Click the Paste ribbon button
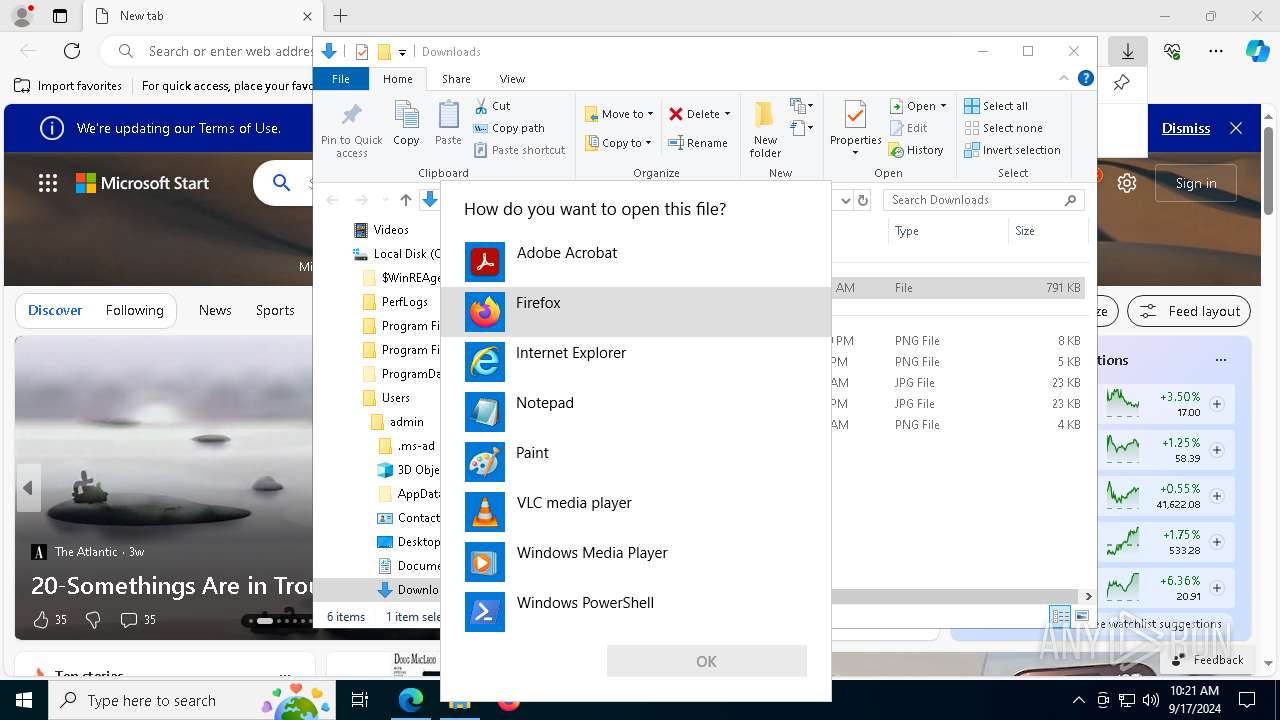Image resolution: width=1280 pixels, height=720 pixels. tap(448, 124)
